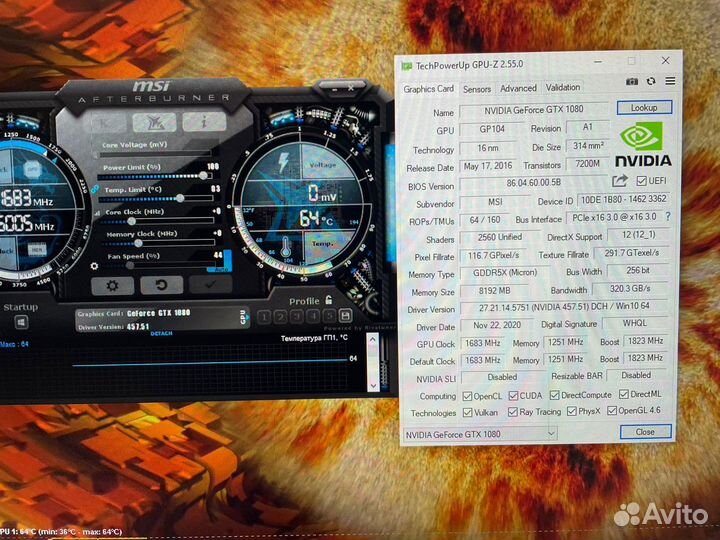The image size is (720, 540).
Task: Toggle the Ray Tracing checkbox
Action: pyautogui.click(x=513, y=412)
